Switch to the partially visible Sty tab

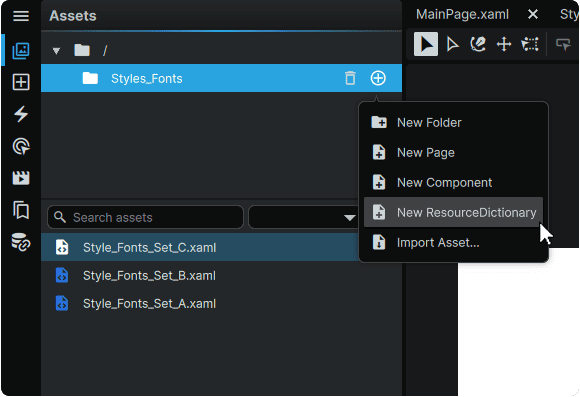point(569,14)
